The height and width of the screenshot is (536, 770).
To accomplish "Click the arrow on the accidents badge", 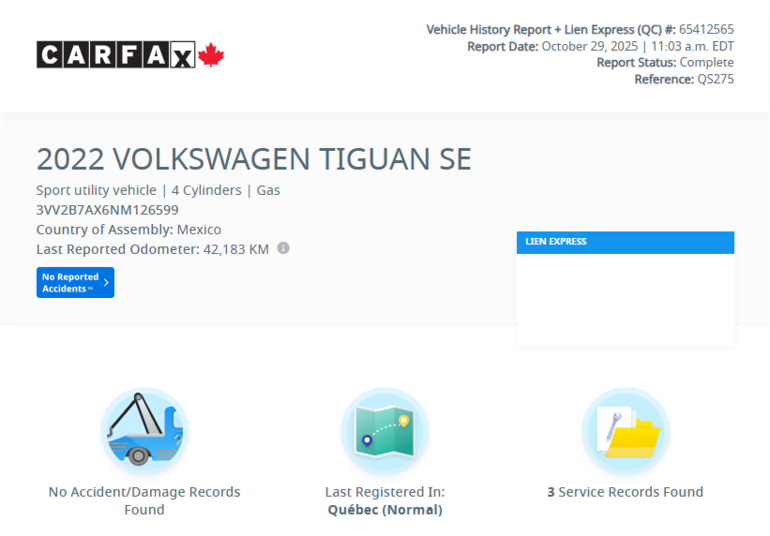I will (x=106, y=283).
